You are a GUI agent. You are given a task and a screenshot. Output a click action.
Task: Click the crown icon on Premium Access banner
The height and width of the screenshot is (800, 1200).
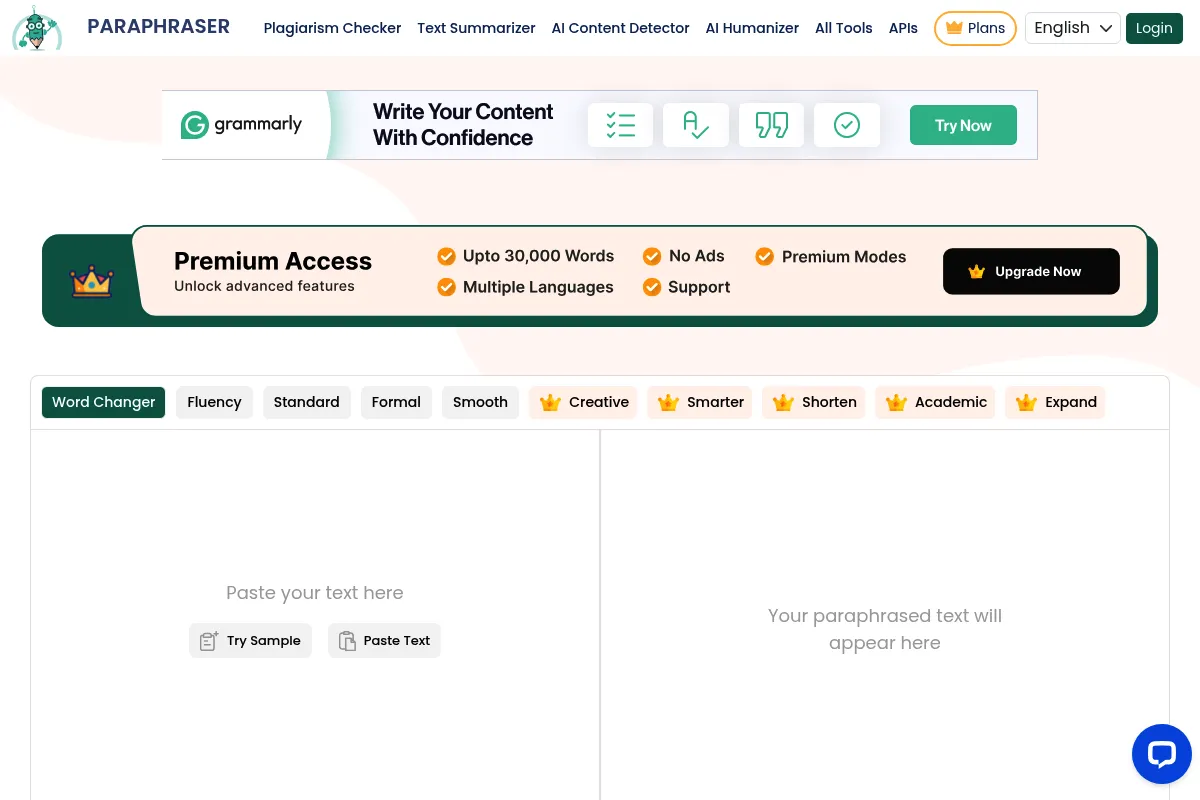pyautogui.click(x=91, y=281)
